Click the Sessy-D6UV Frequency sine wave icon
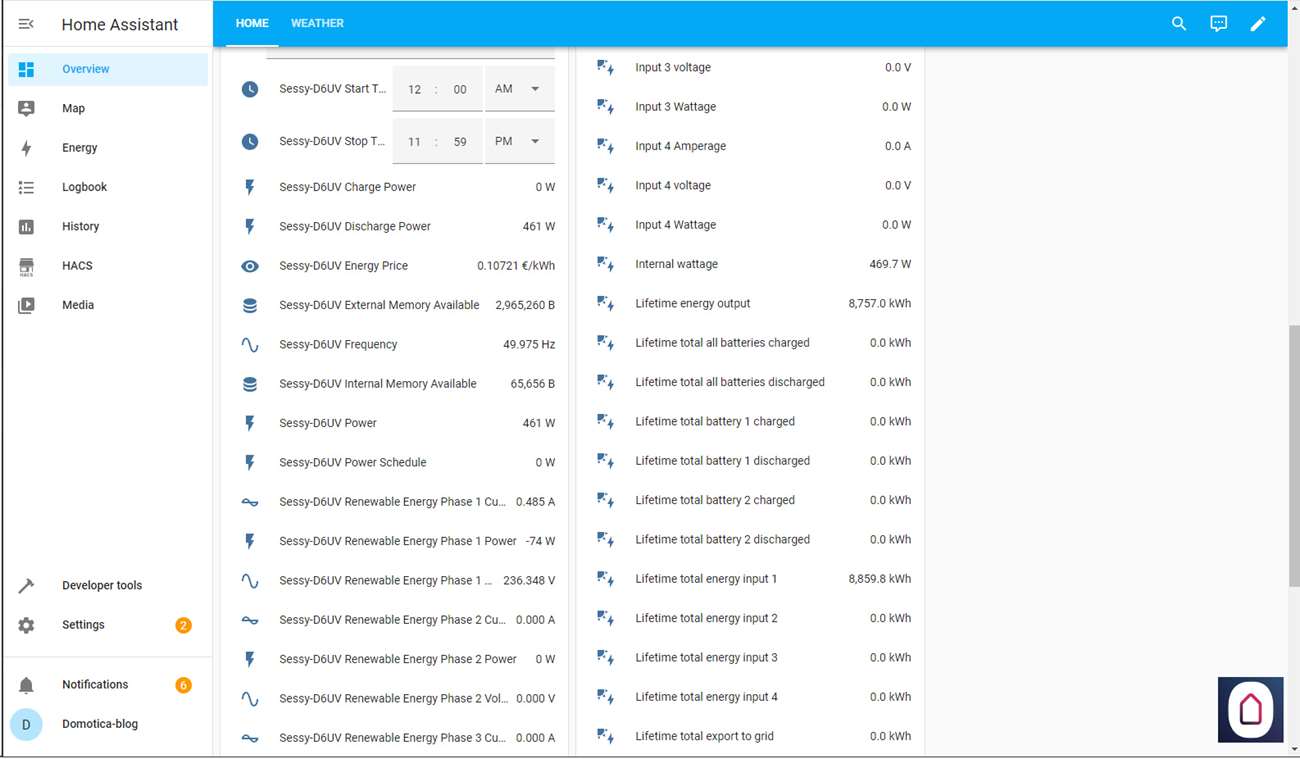 (x=250, y=345)
